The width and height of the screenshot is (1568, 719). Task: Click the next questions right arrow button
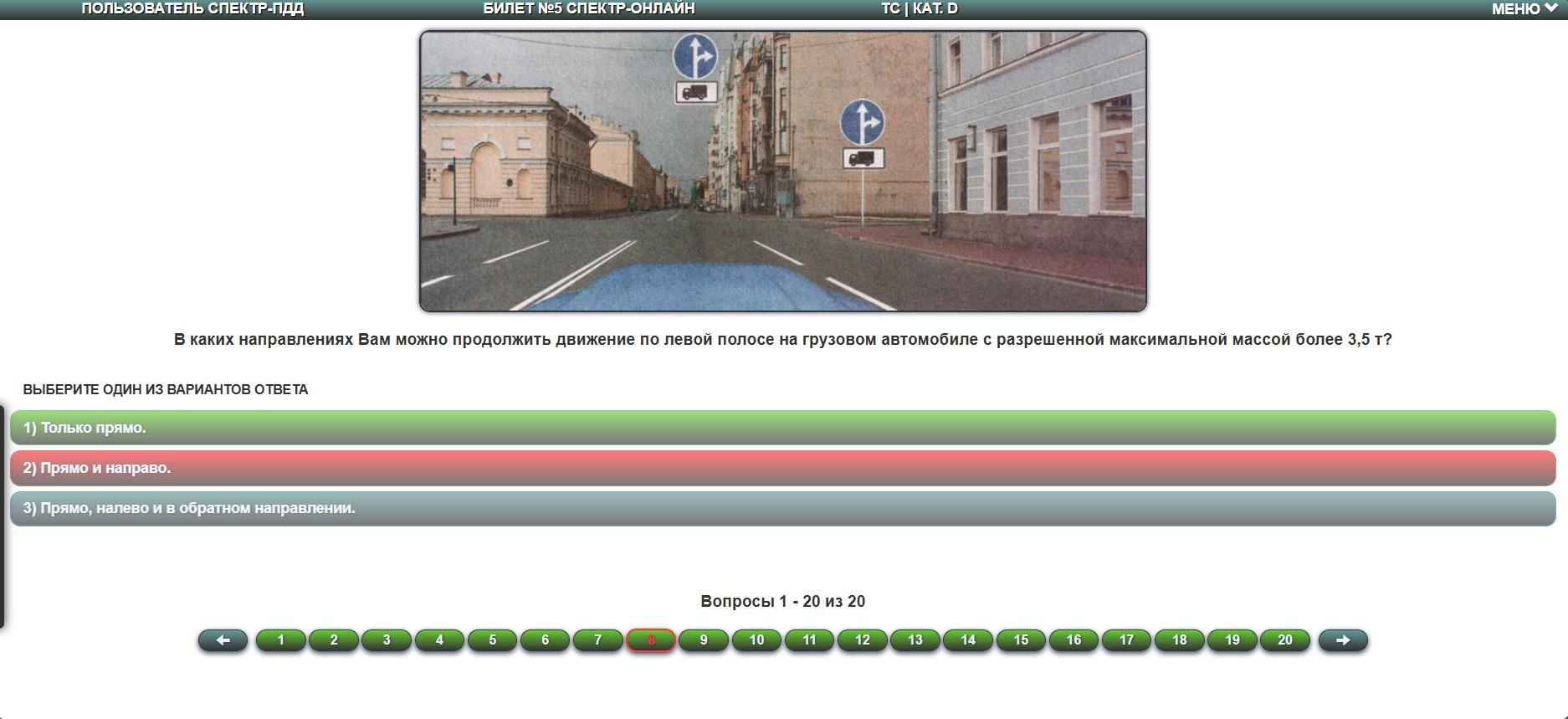click(1342, 640)
